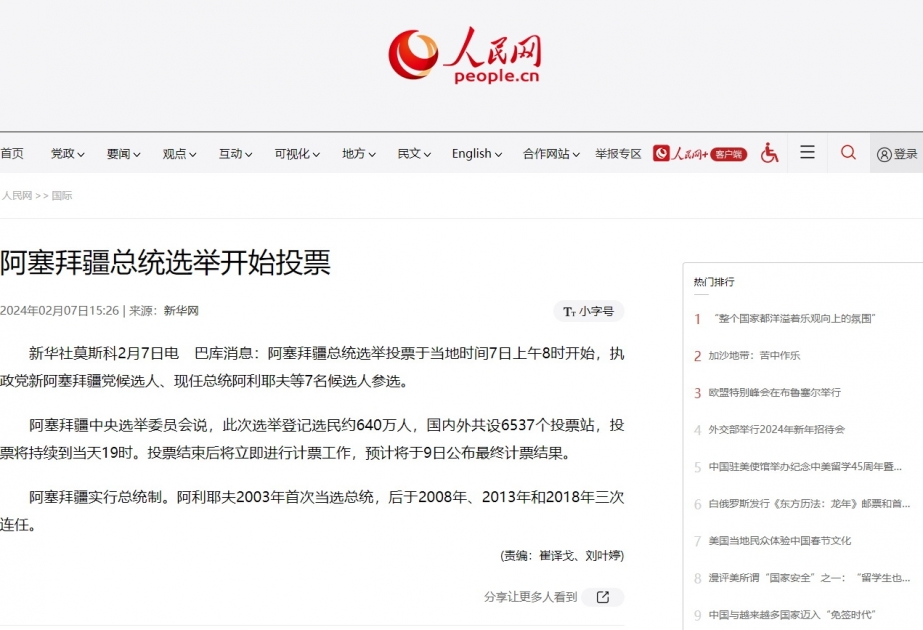Open ranked article 白俄罗斯发行《东方历法：龙年》邮票
The width and height of the screenshot is (923, 630).
pos(809,504)
